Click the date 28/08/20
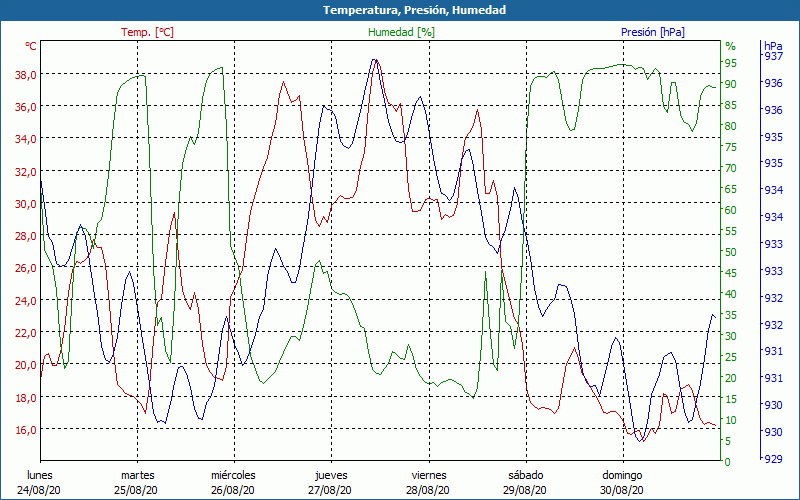This screenshot has width=800, height=500. (428, 490)
